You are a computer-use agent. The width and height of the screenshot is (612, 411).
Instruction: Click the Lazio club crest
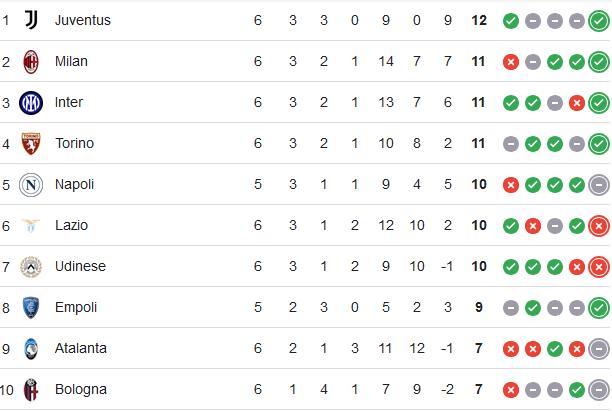tap(31, 226)
